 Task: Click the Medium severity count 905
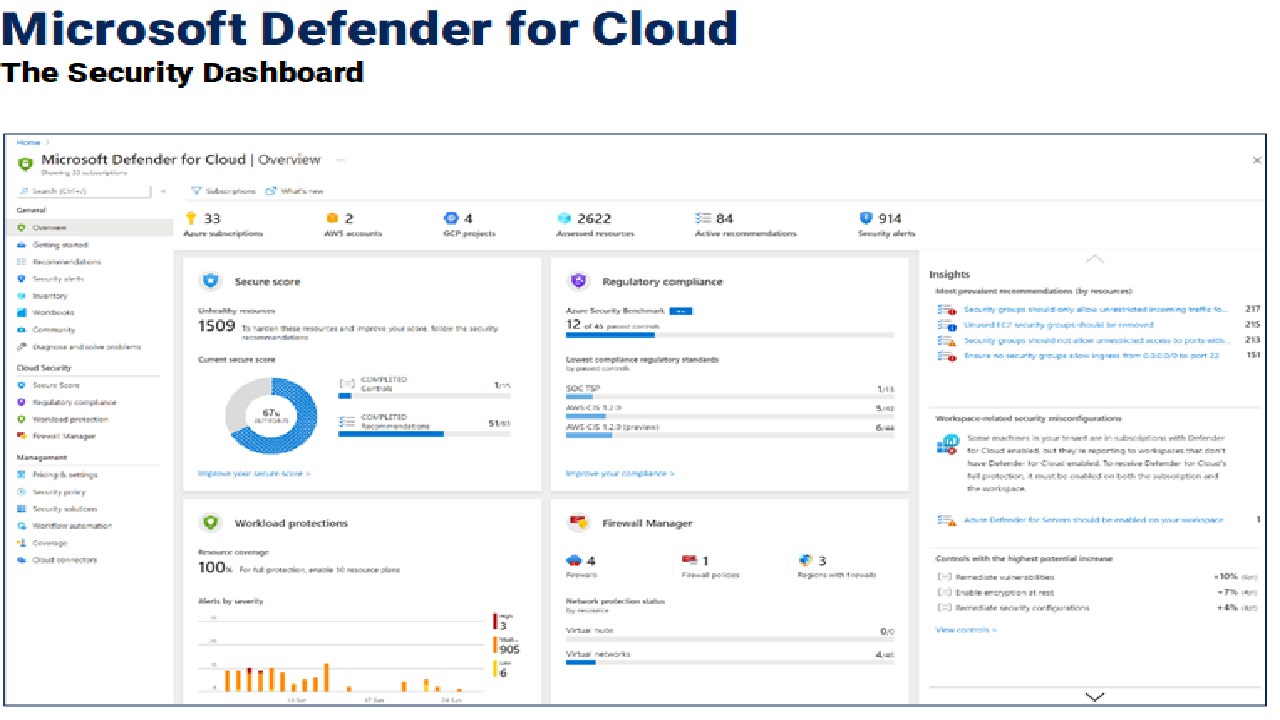509,649
